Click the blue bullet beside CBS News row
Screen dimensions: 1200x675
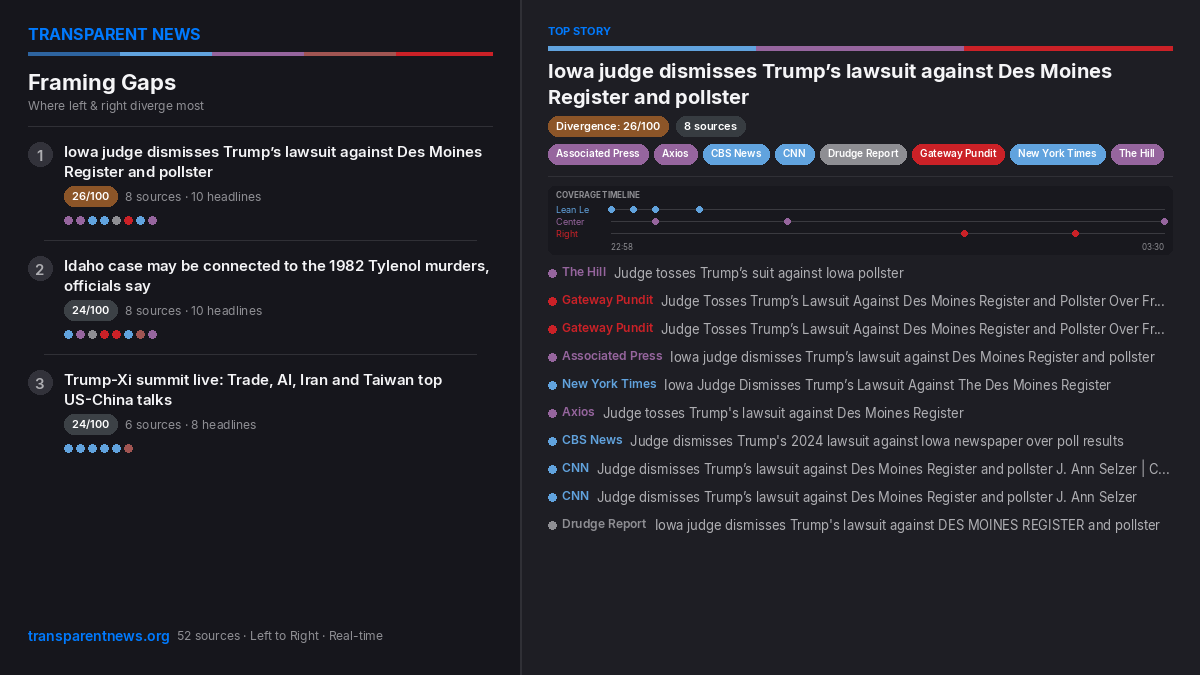tap(552, 442)
